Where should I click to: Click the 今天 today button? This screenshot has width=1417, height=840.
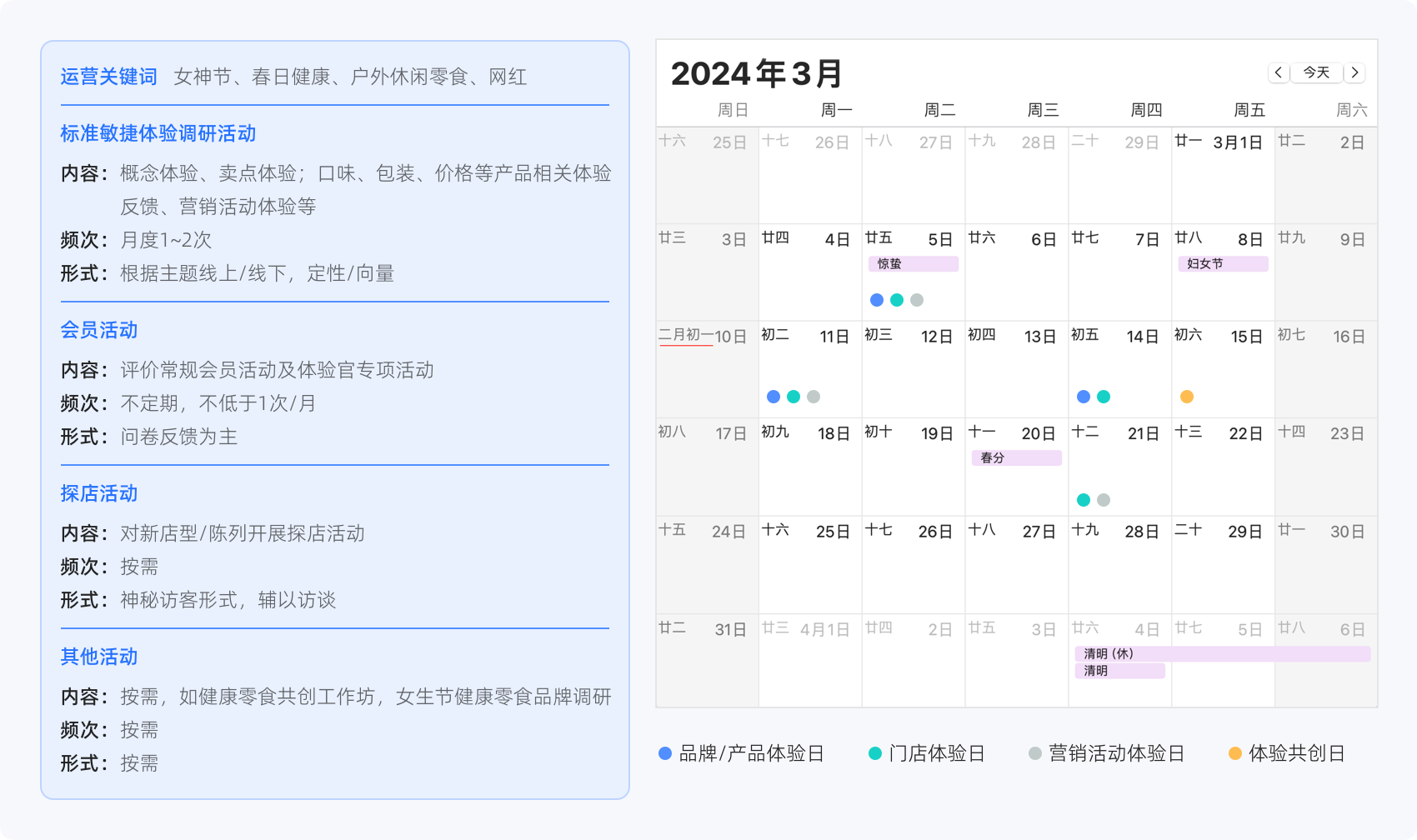click(x=1317, y=72)
